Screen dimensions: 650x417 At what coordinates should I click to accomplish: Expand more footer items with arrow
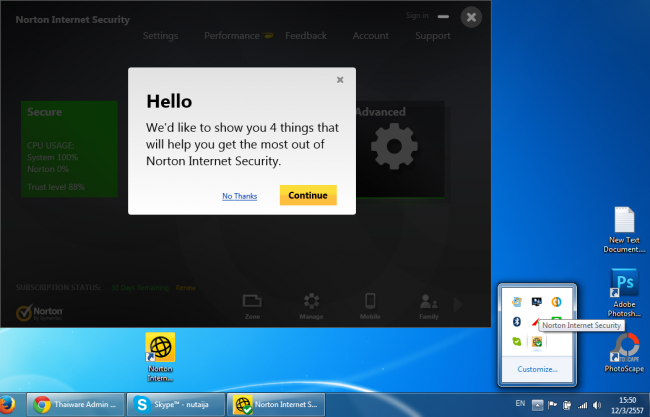pyautogui.click(x=458, y=305)
